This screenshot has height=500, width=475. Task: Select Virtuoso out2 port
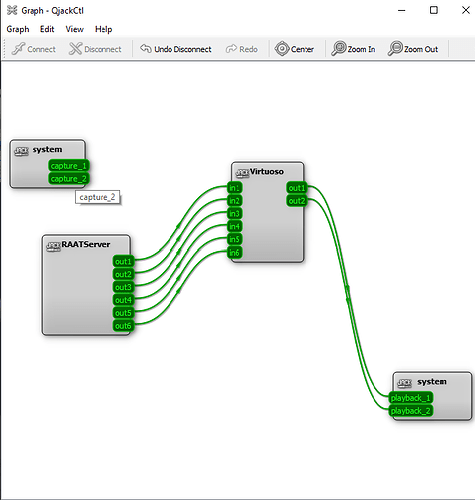click(x=297, y=201)
